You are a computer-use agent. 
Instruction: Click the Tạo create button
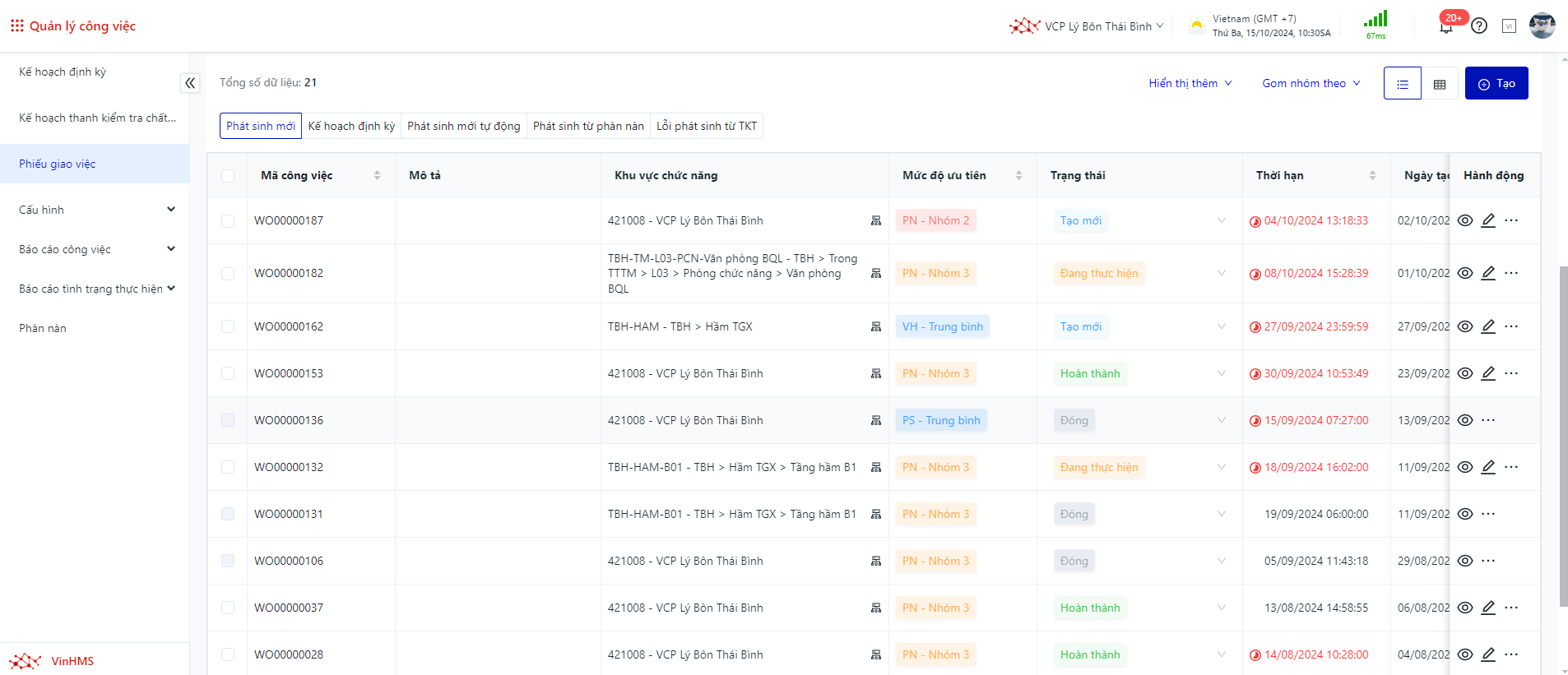[1496, 83]
